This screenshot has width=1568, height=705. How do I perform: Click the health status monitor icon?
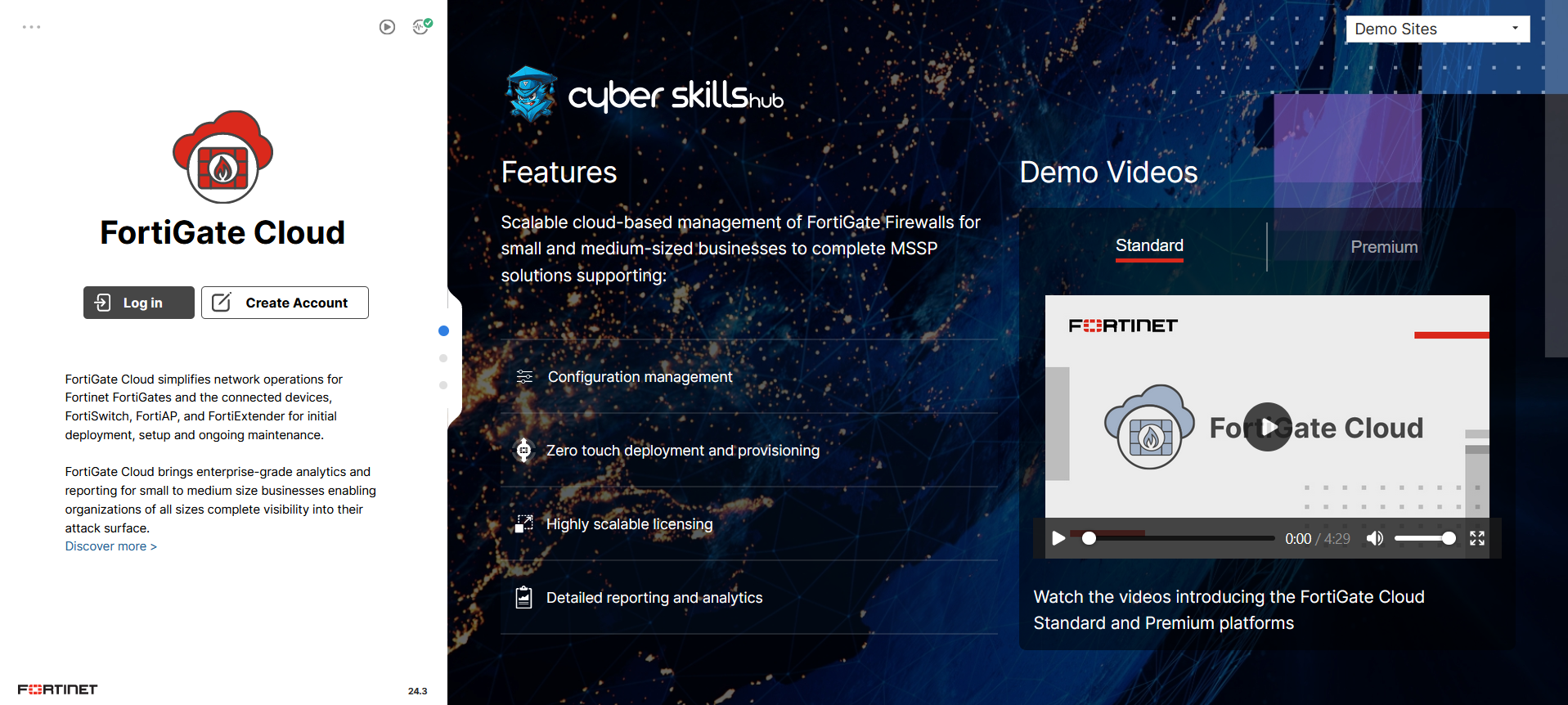point(421,26)
